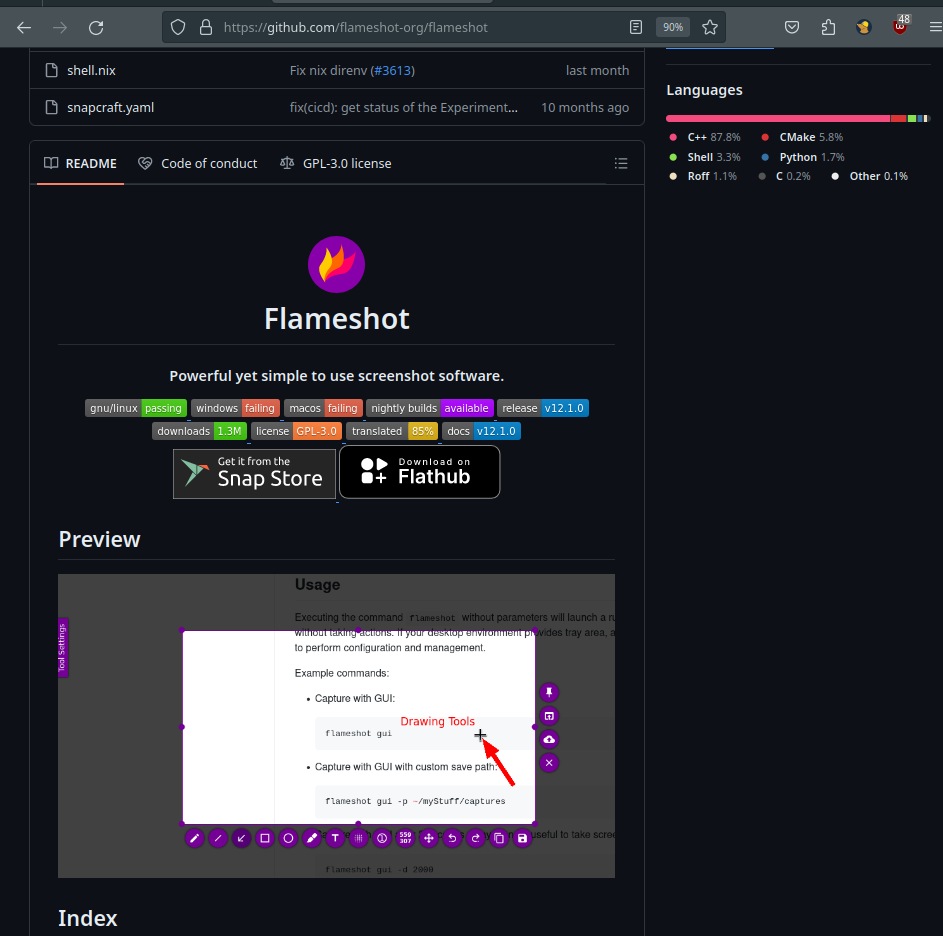This screenshot has height=936, width=943.
Task: Open the uBlock Origin extension icon
Action: (900, 26)
